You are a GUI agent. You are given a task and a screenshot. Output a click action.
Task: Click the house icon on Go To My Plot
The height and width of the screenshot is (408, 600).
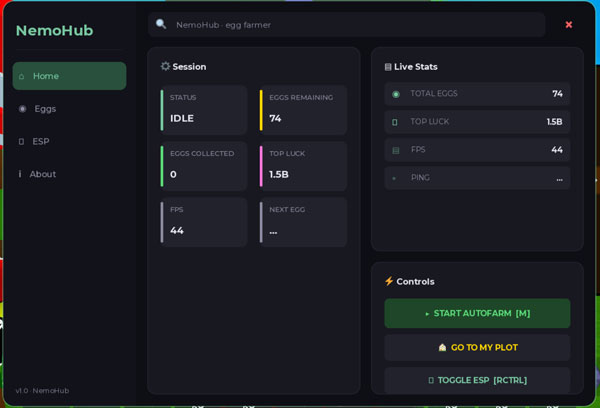(x=442, y=347)
